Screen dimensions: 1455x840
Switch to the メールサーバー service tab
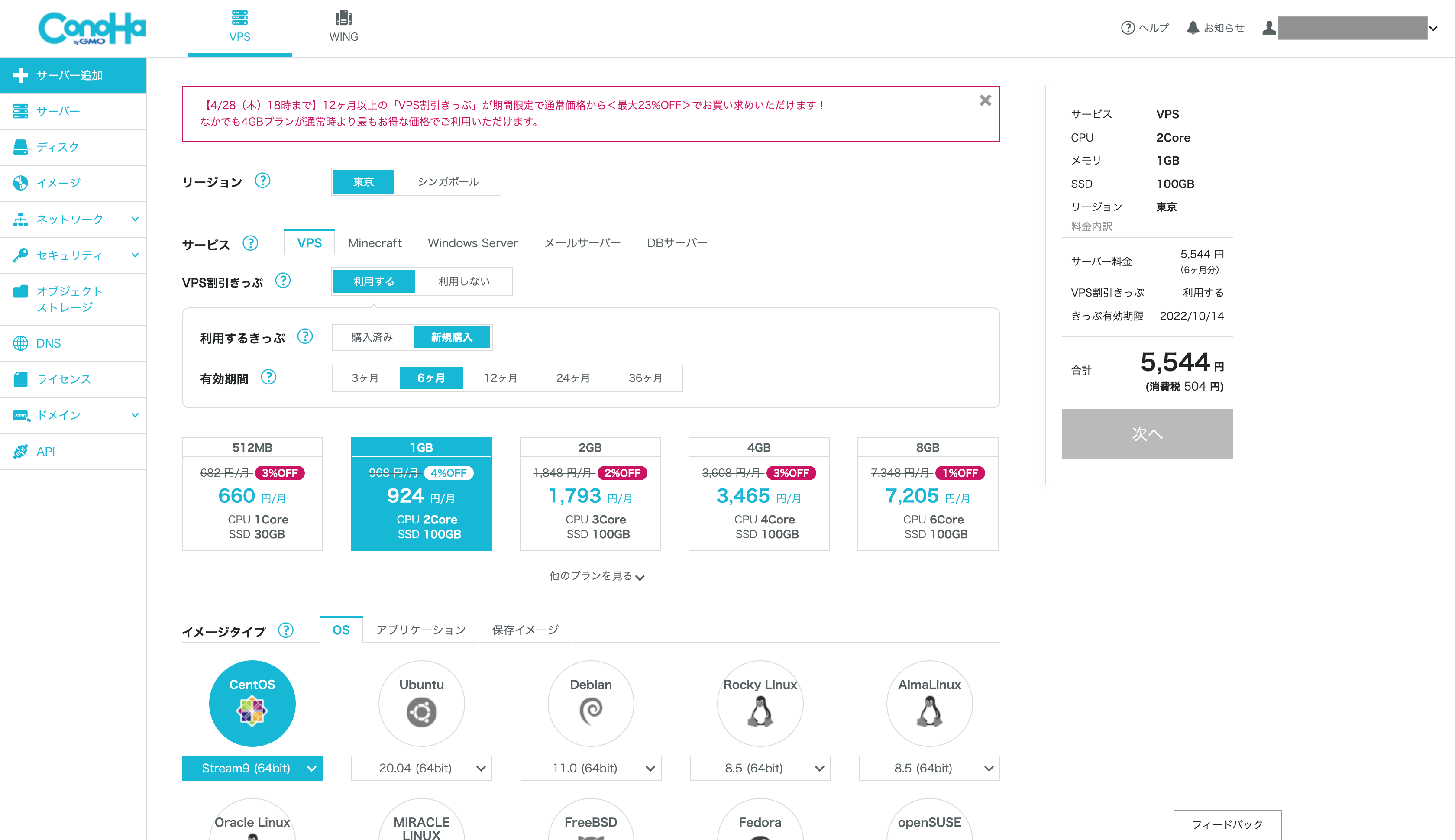[x=582, y=243]
